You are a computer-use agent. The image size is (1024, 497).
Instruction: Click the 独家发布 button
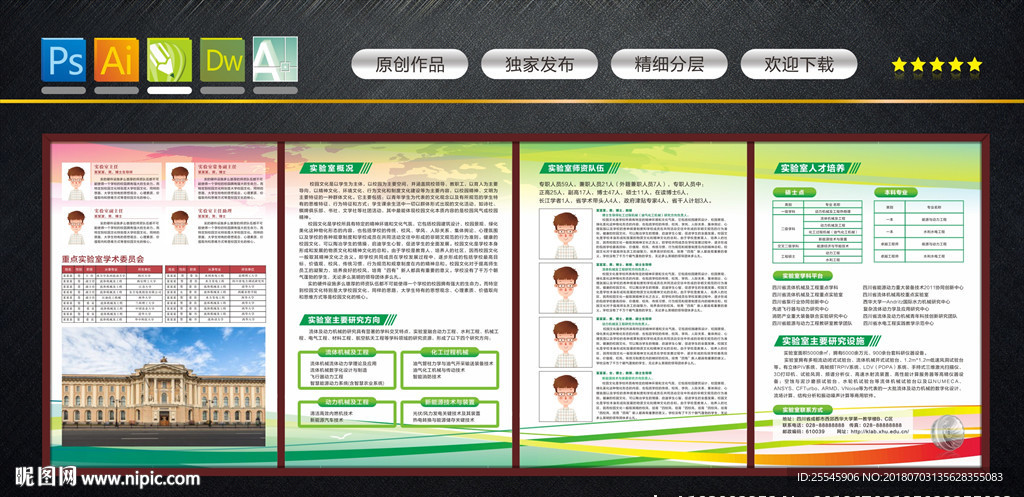[539, 64]
